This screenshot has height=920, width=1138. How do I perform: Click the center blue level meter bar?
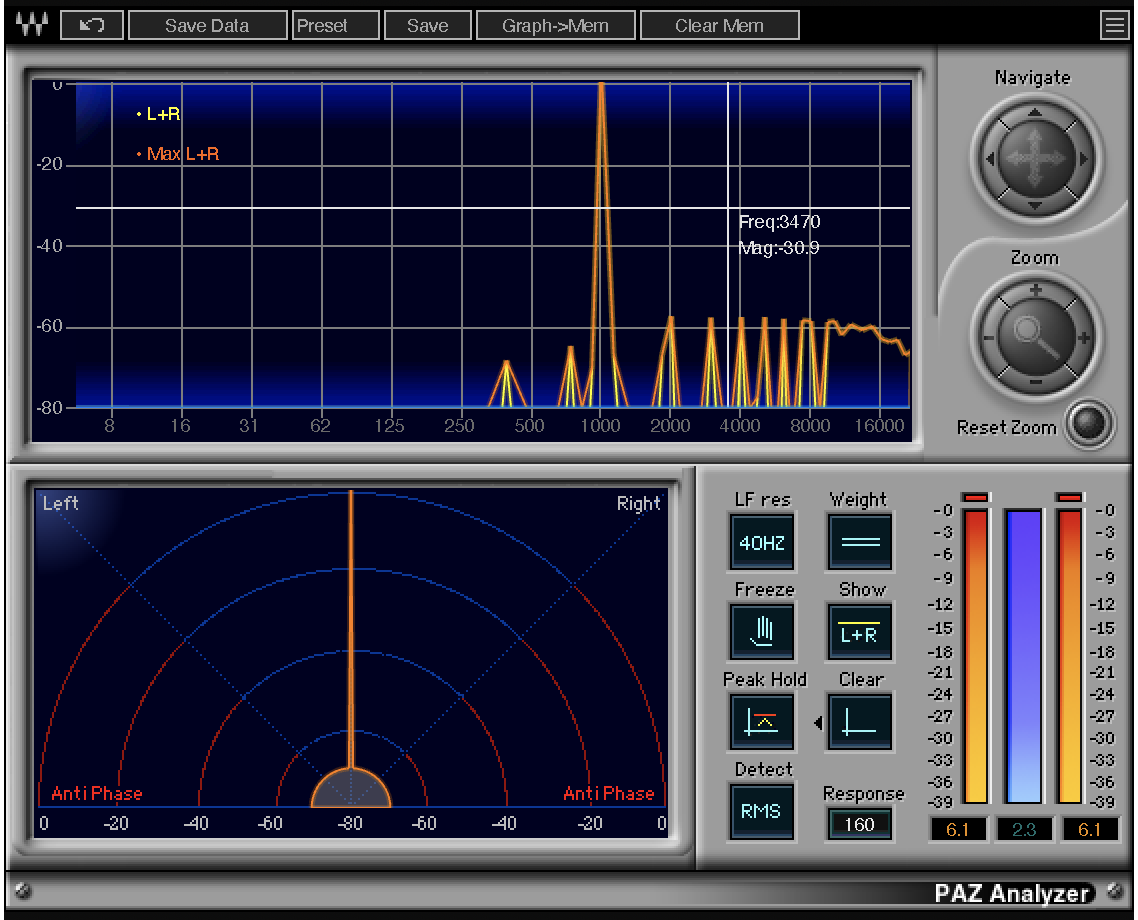tap(1024, 656)
